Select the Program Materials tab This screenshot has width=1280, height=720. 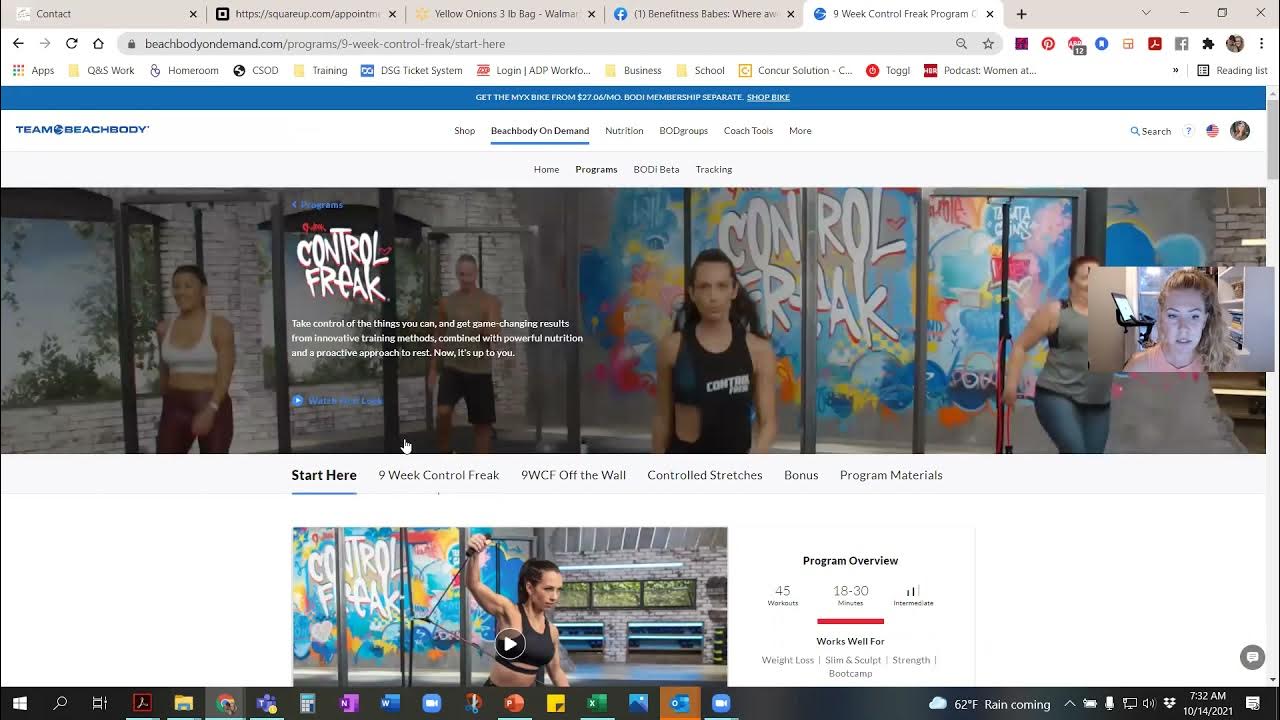[891, 475]
